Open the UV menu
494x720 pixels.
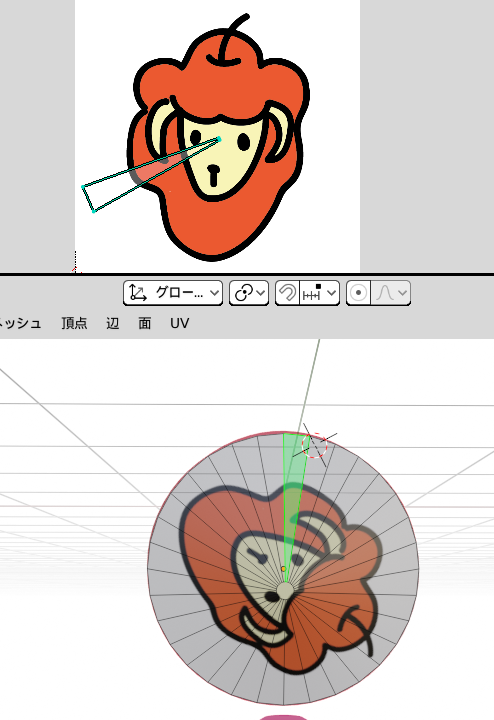180,323
